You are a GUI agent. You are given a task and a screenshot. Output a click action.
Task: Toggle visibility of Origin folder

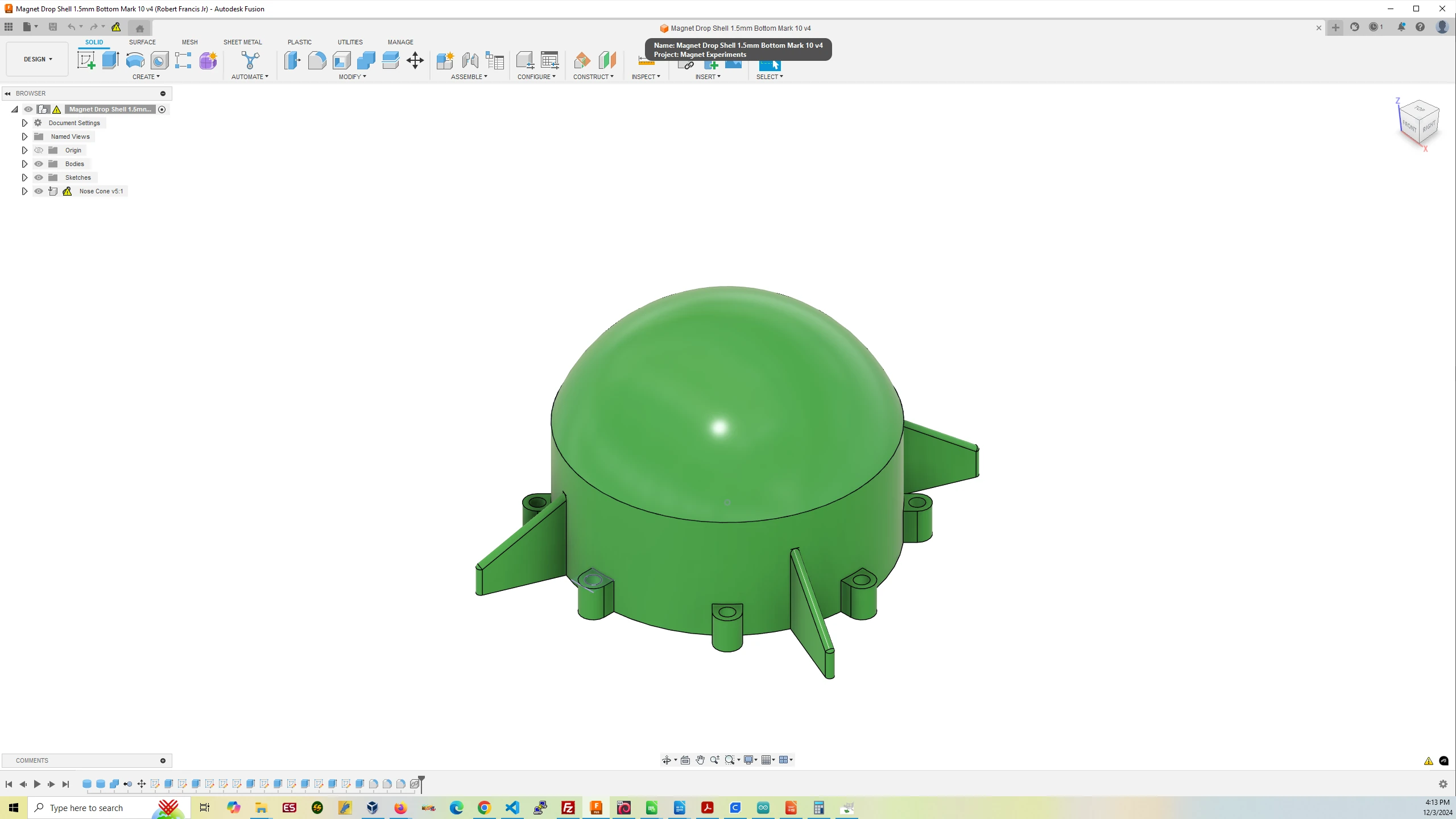(39, 150)
